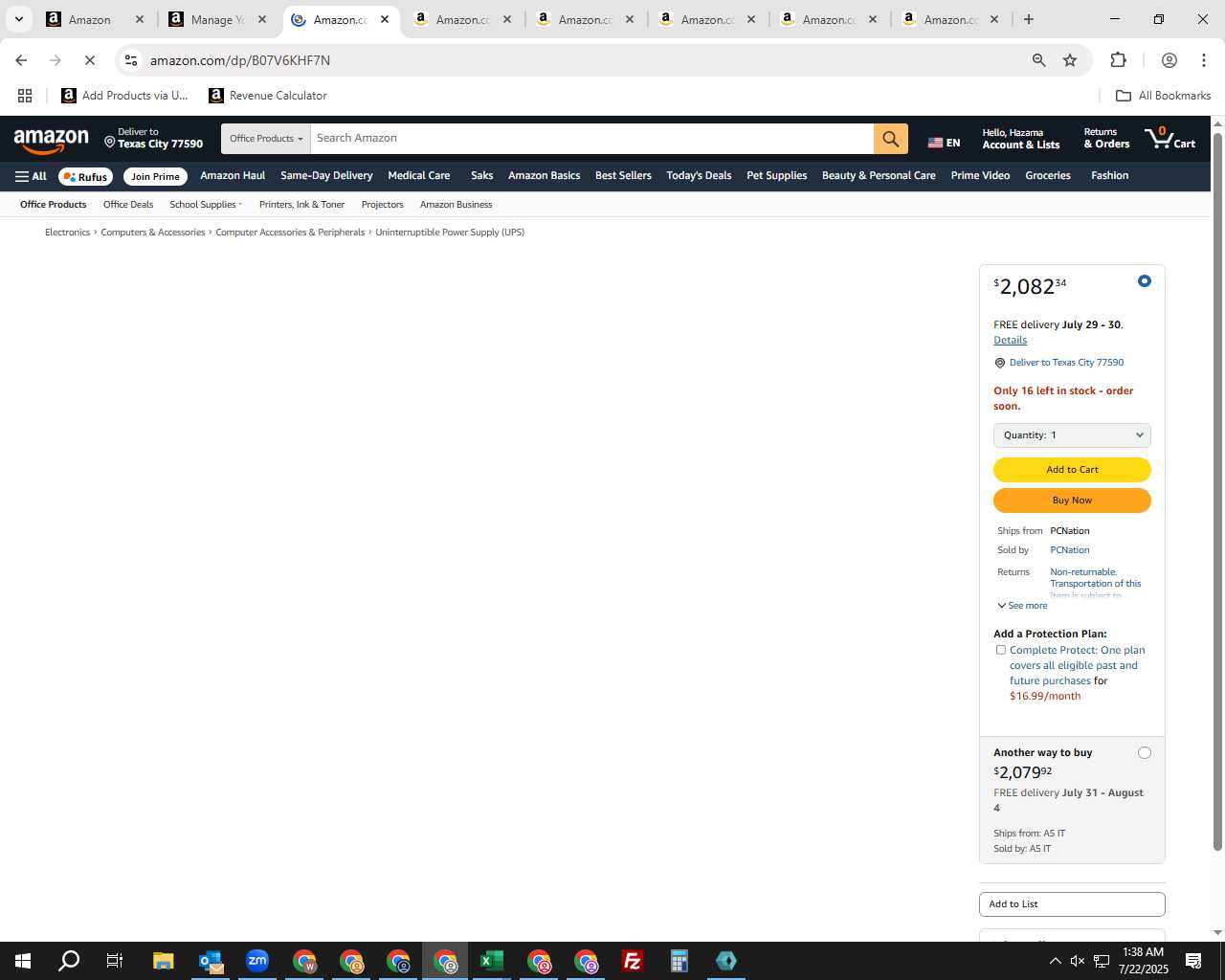The image size is (1225, 980).
Task: Bookmark this page with star icon
Action: coord(1070,60)
